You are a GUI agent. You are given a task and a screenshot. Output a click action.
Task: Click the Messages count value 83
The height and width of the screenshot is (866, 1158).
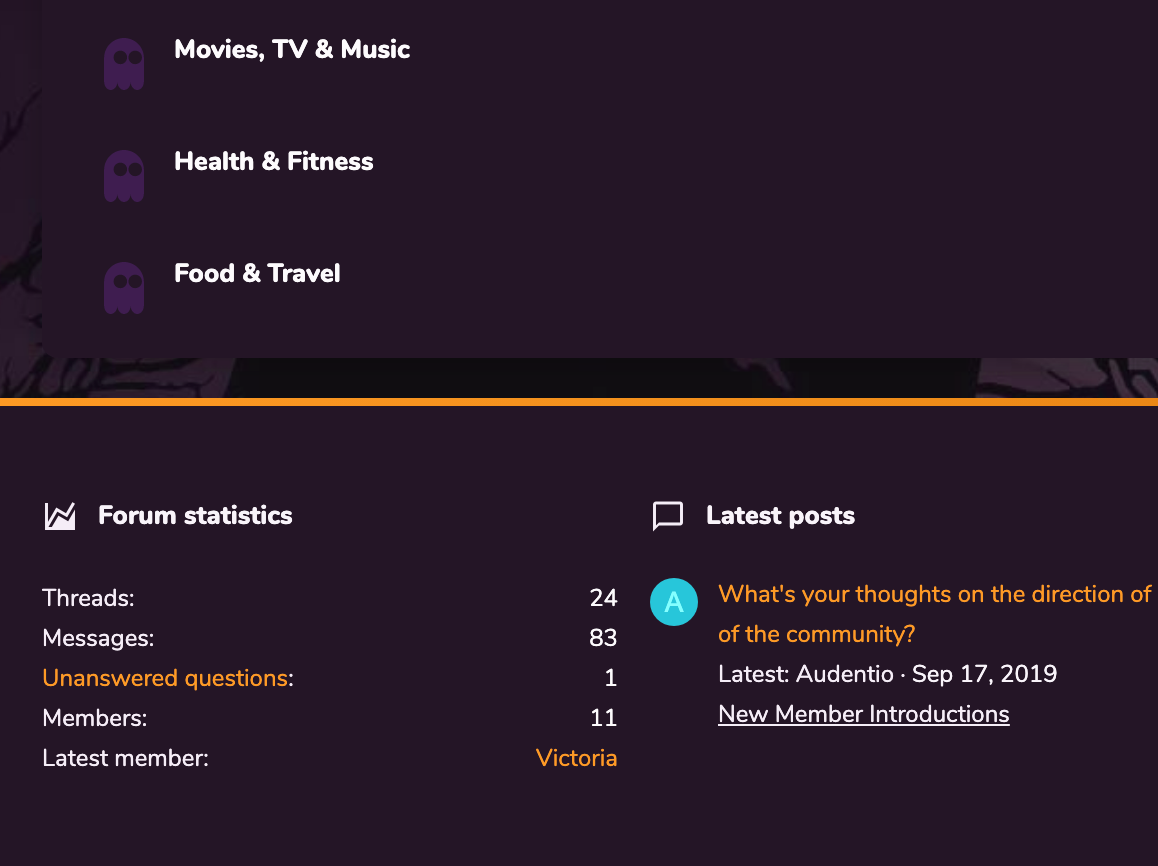(603, 638)
